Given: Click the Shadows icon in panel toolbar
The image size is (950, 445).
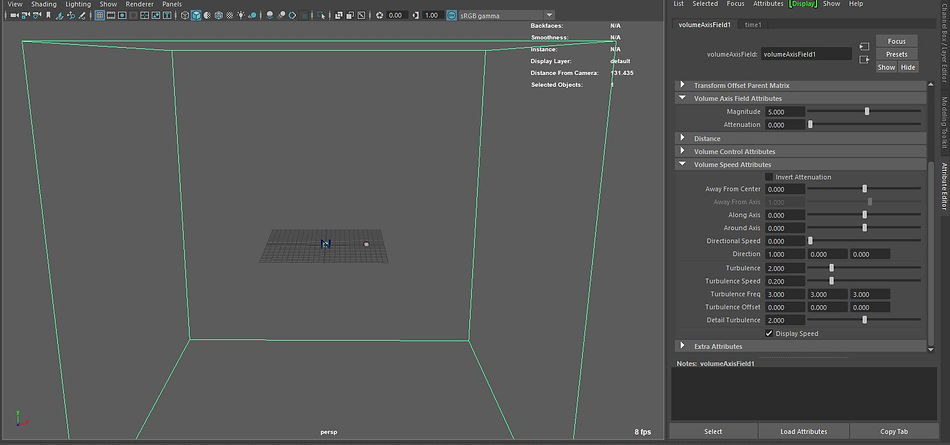Looking at the screenshot, I should (x=253, y=15).
